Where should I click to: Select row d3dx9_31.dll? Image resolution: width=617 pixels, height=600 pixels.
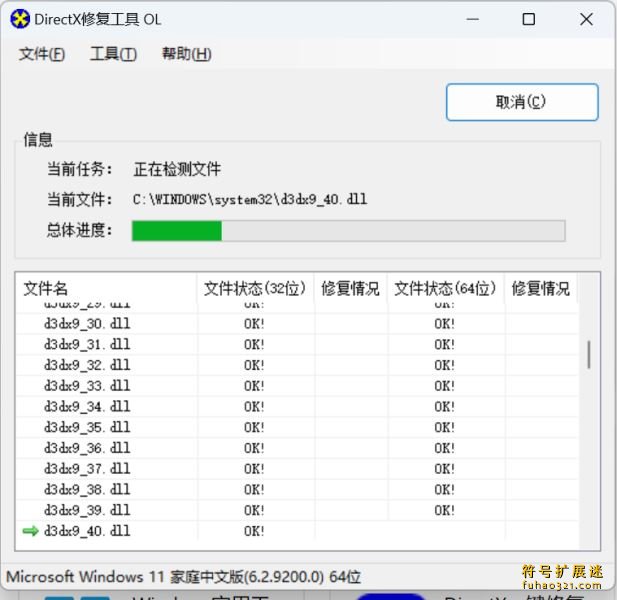tap(297, 345)
